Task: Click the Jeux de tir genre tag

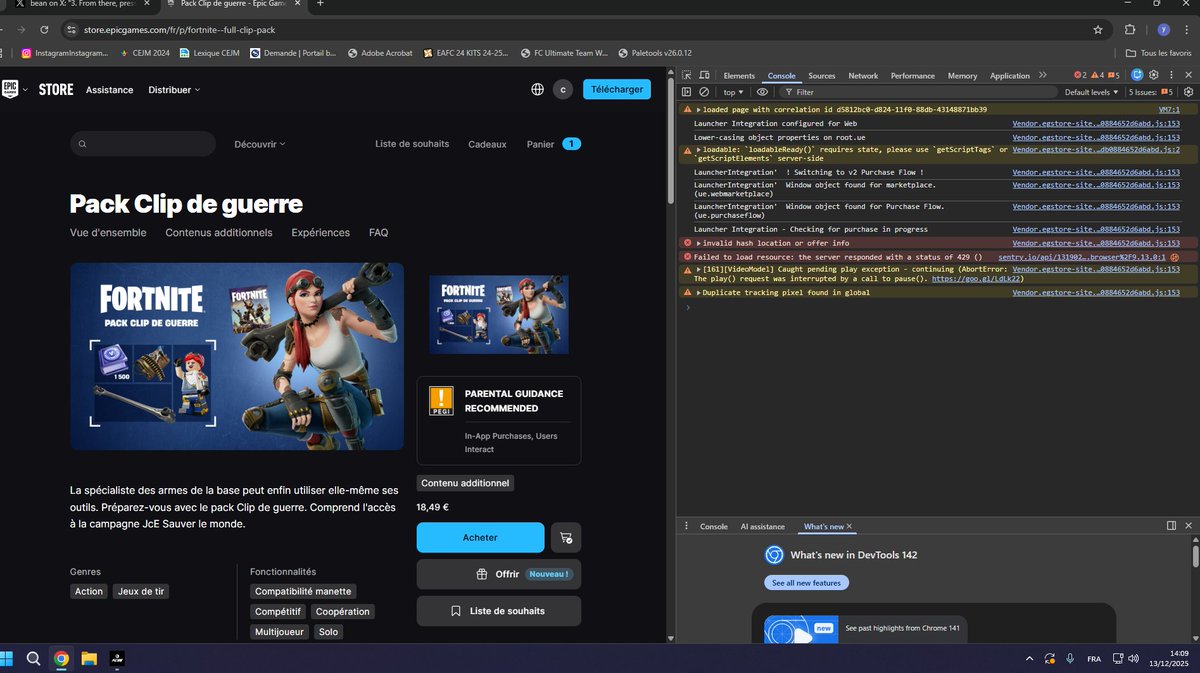Action: 142,591
